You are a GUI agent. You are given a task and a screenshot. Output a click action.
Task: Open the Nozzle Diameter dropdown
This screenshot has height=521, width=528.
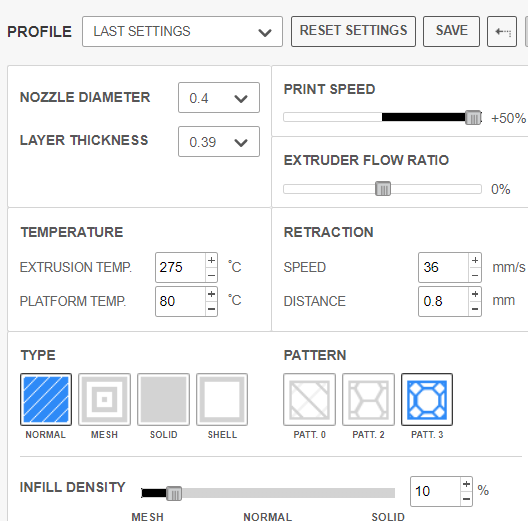[219, 97]
